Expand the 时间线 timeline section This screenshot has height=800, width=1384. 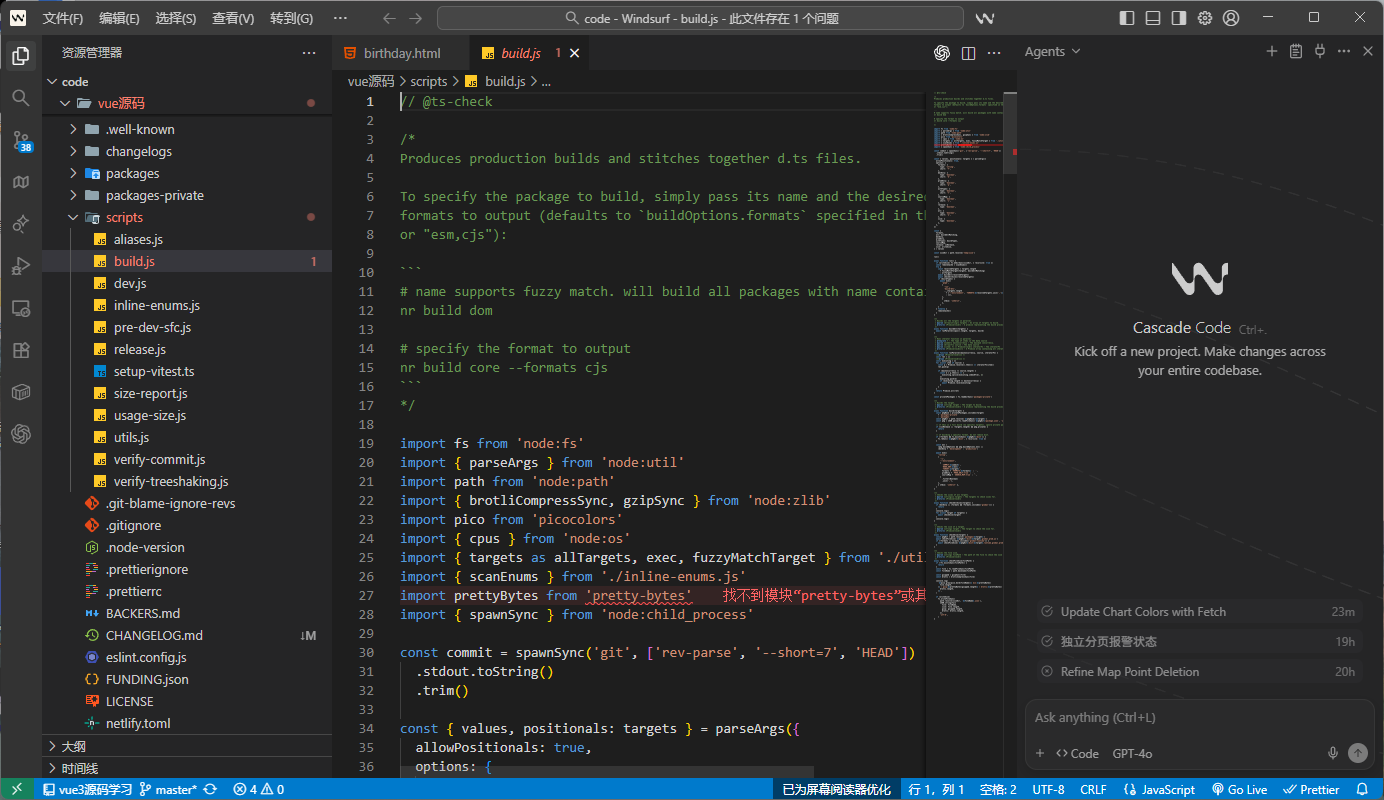(x=187, y=768)
